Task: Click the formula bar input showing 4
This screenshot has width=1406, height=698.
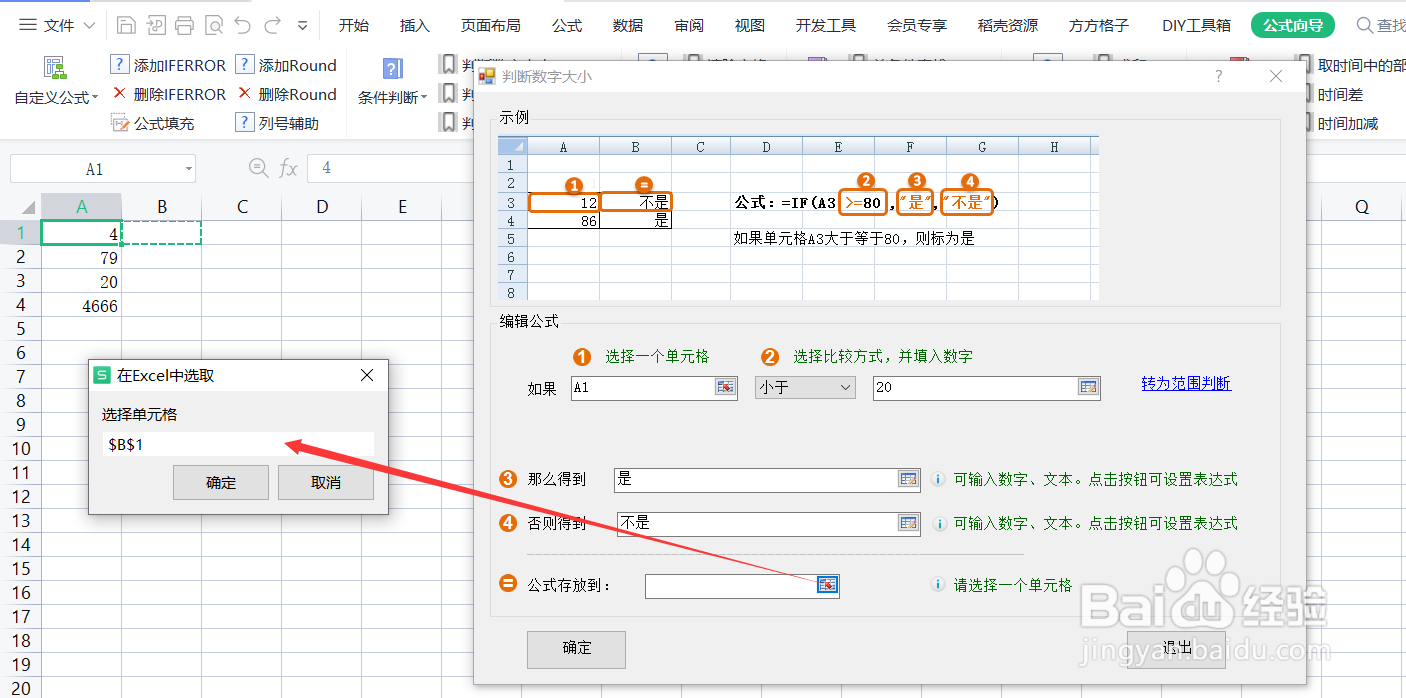Action: click(x=391, y=168)
